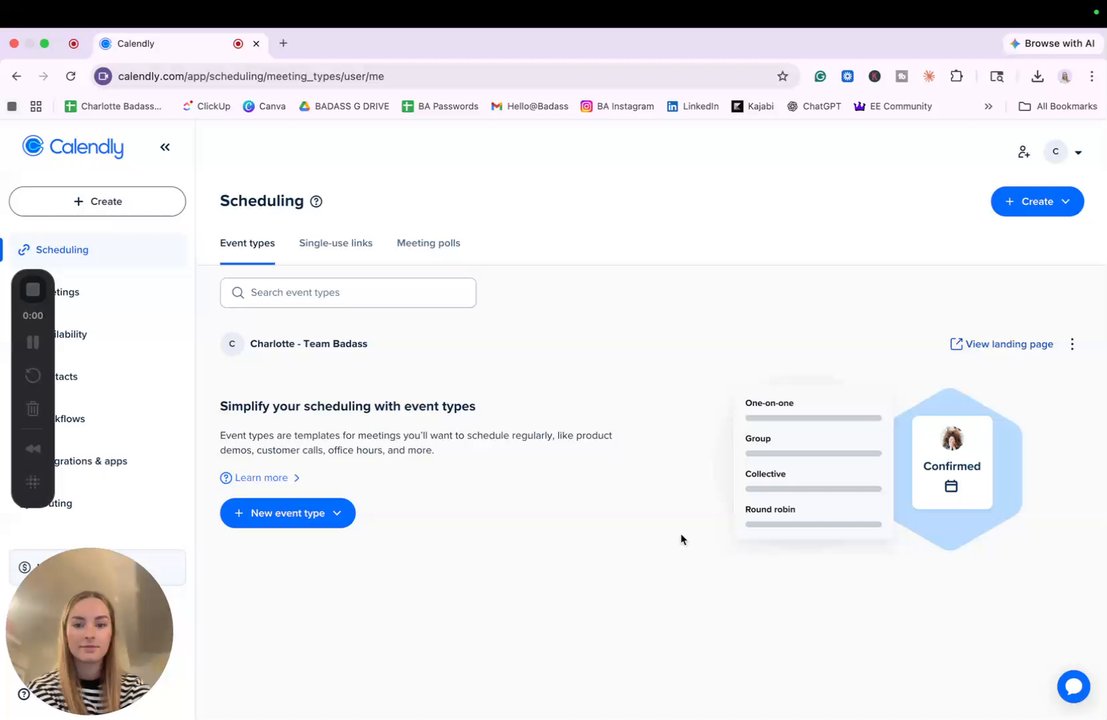The width and height of the screenshot is (1107, 720).
Task: Open a new browser tab
Action: [x=283, y=43]
